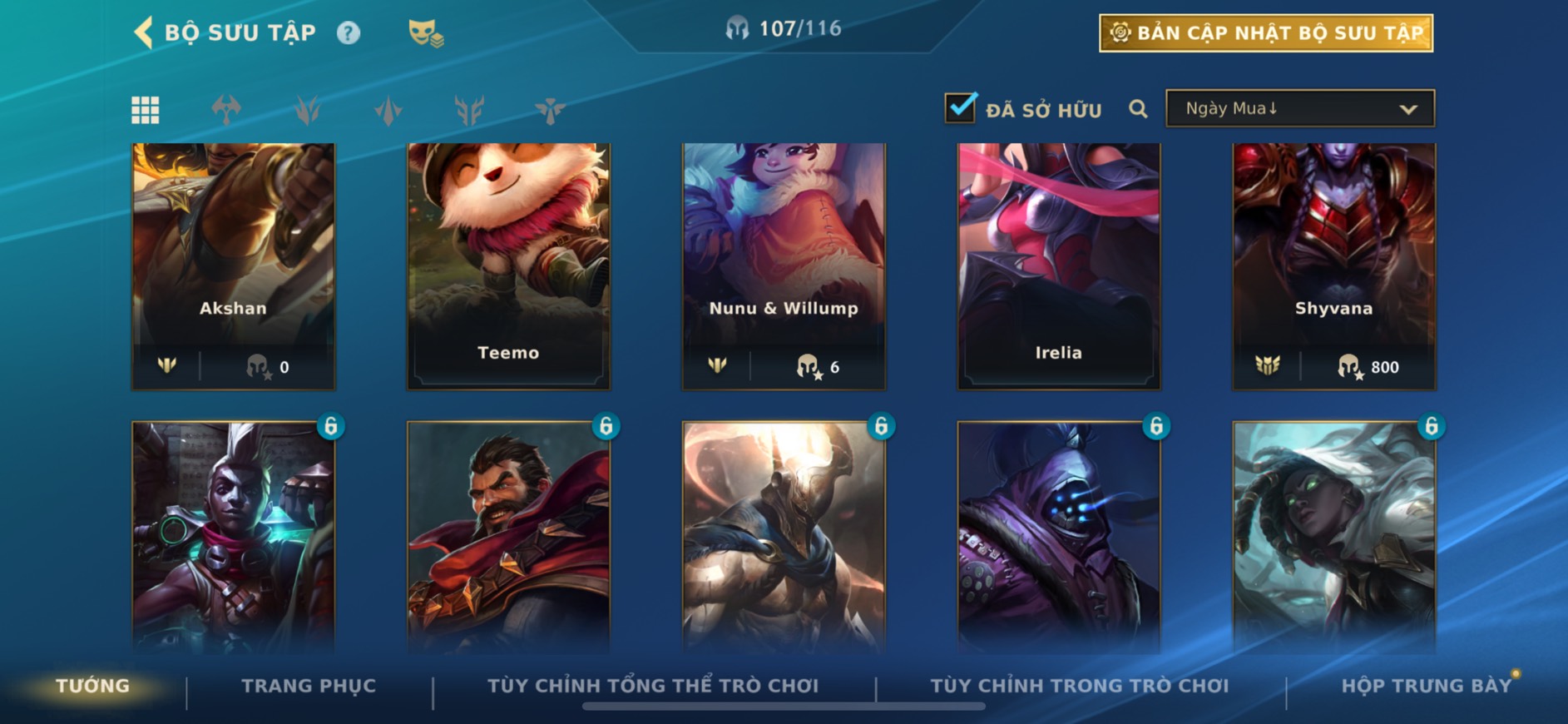Image resolution: width=1568 pixels, height=724 pixels.
Task: Open the help question mark icon
Action: pyautogui.click(x=349, y=32)
